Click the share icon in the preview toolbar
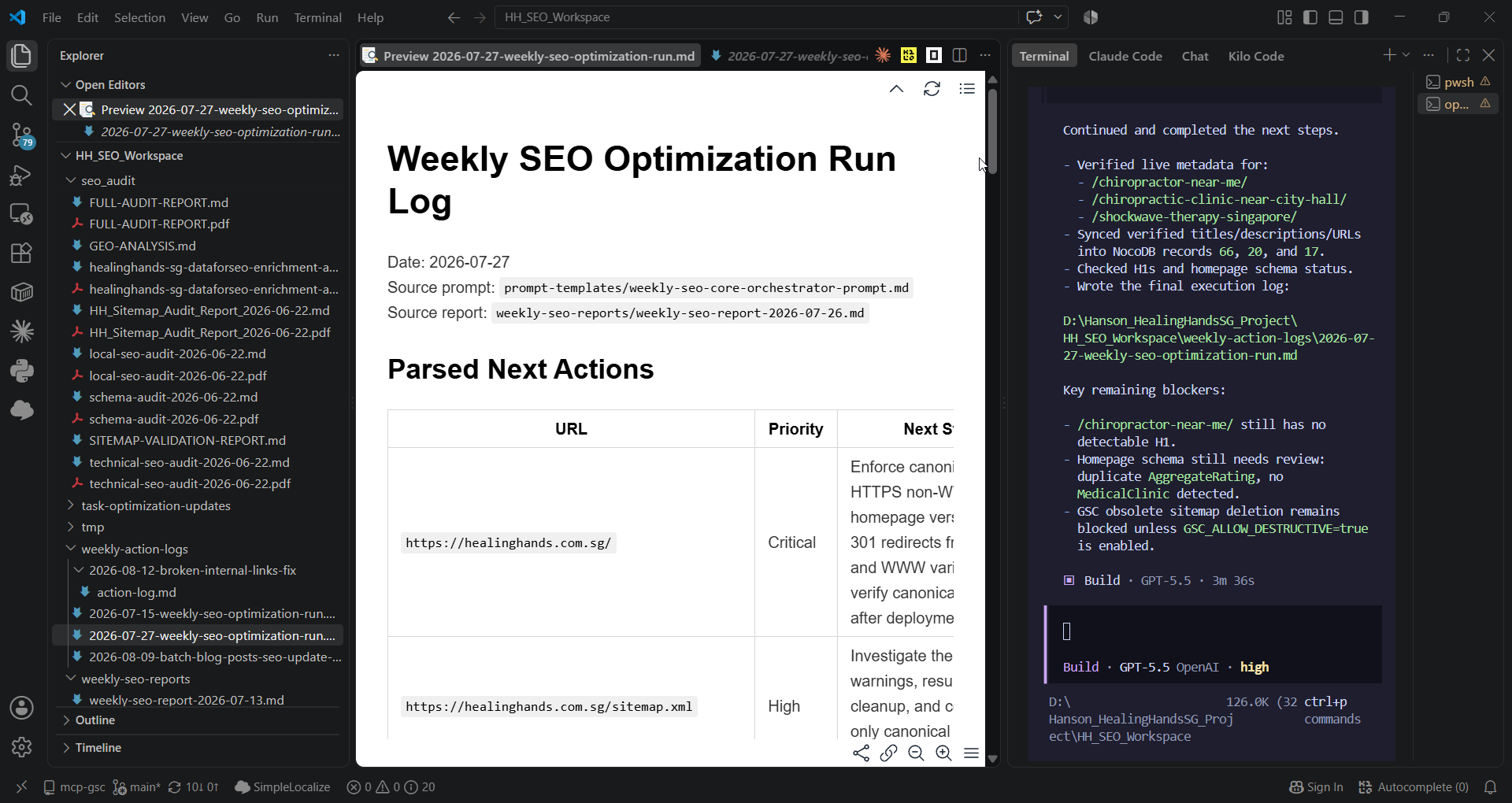Screen dimensions: 1512x803 click(861, 753)
